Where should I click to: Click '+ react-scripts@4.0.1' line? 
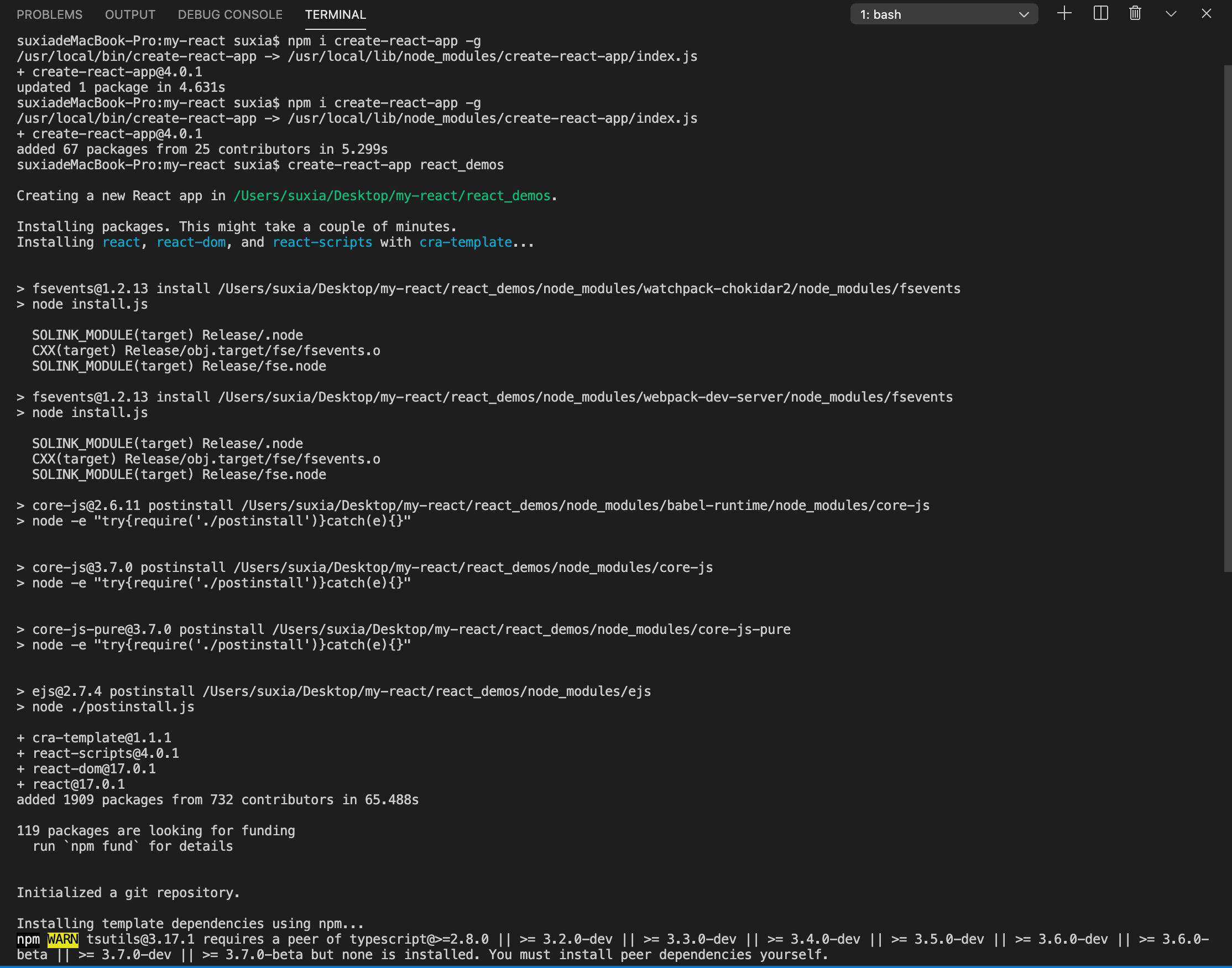point(98,753)
